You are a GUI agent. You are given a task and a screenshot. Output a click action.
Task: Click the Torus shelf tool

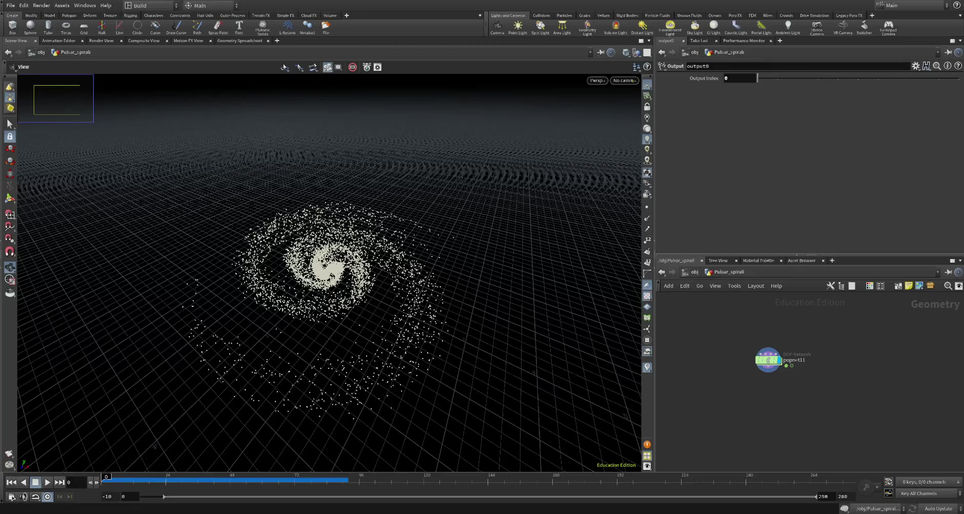(x=65, y=26)
